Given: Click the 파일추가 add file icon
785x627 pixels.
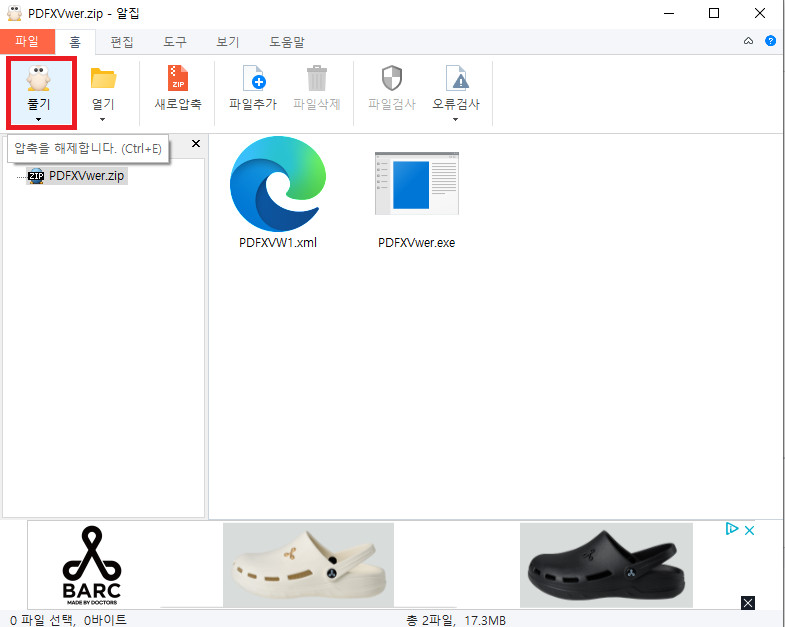Looking at the screenshot, I should pos(253,78).
